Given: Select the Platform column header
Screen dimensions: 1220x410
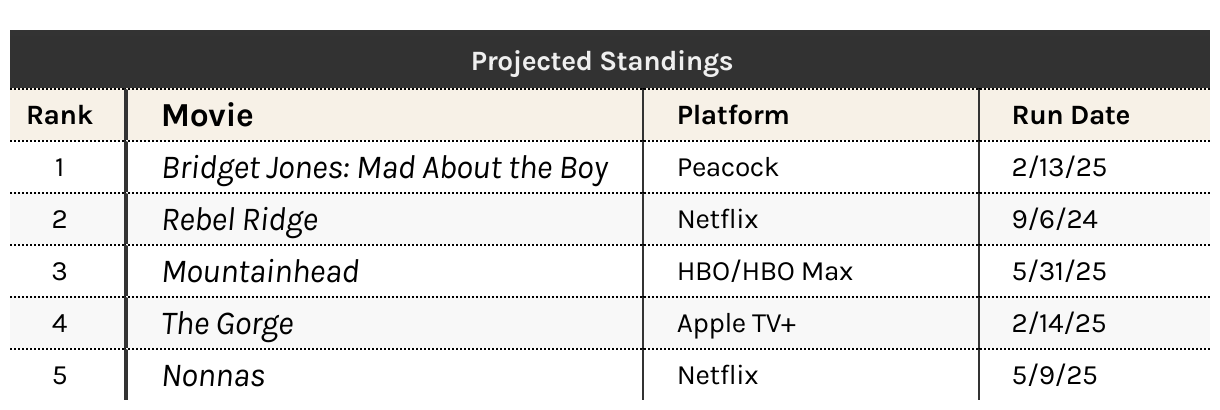Looking at the screenshot, I should (x=733, y=115).
